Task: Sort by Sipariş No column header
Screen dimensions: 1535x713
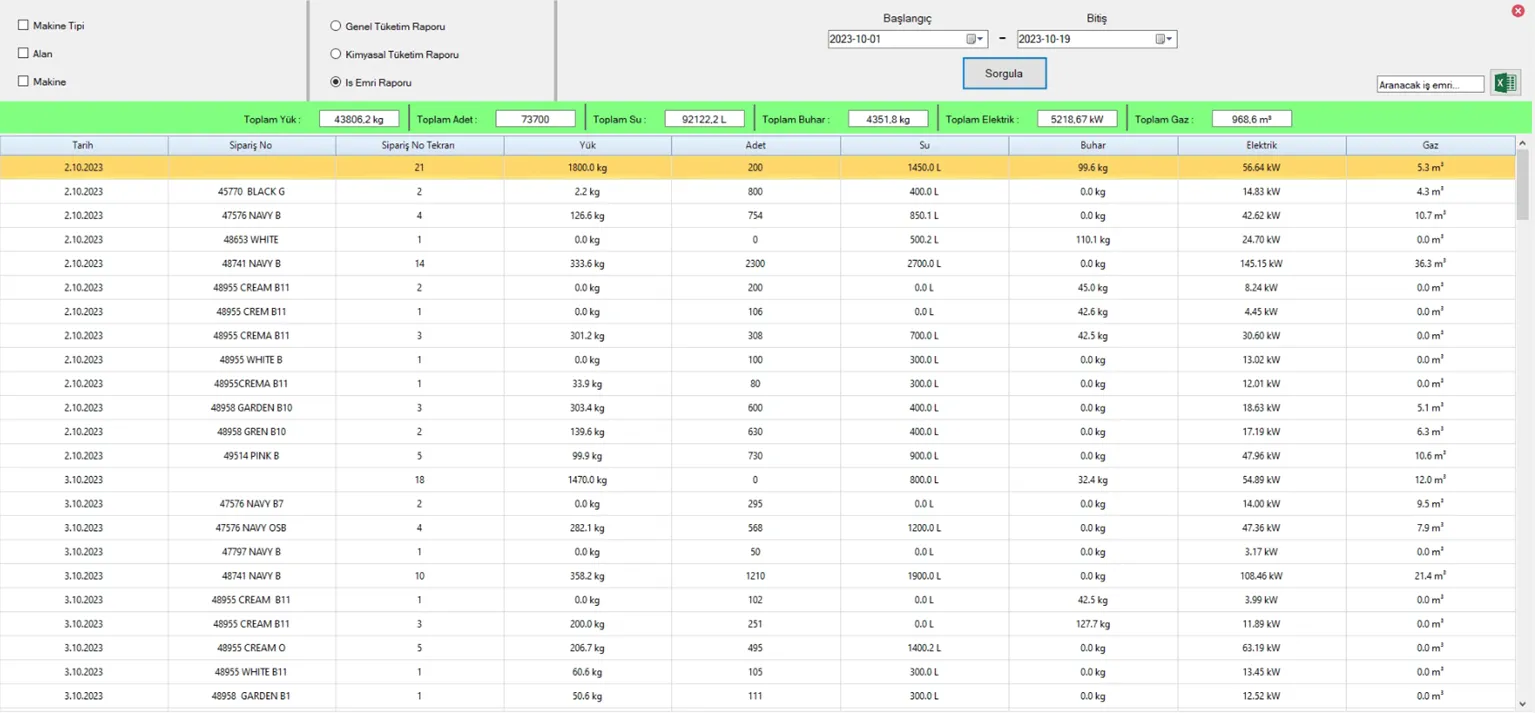Action: click(250, 146)
